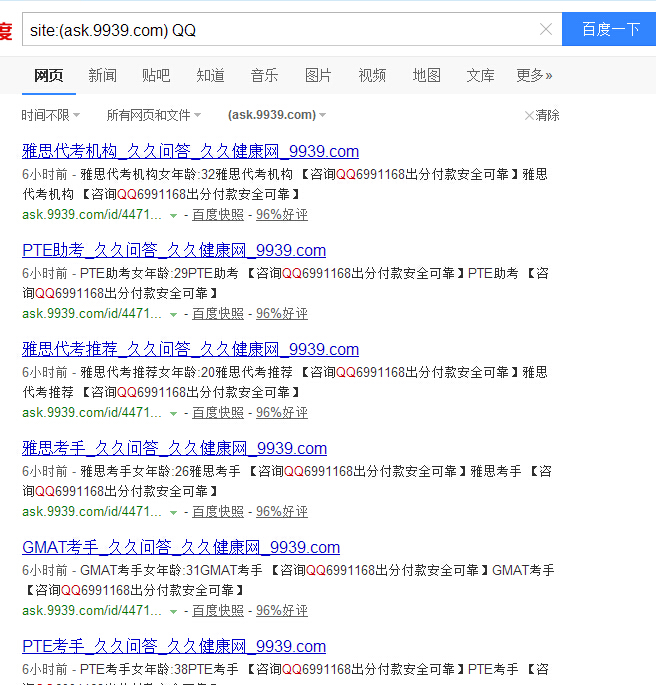The image size is (656, 685).
Task: Expand the green arrow under 雅思考手 result
Action: [173, 512]
